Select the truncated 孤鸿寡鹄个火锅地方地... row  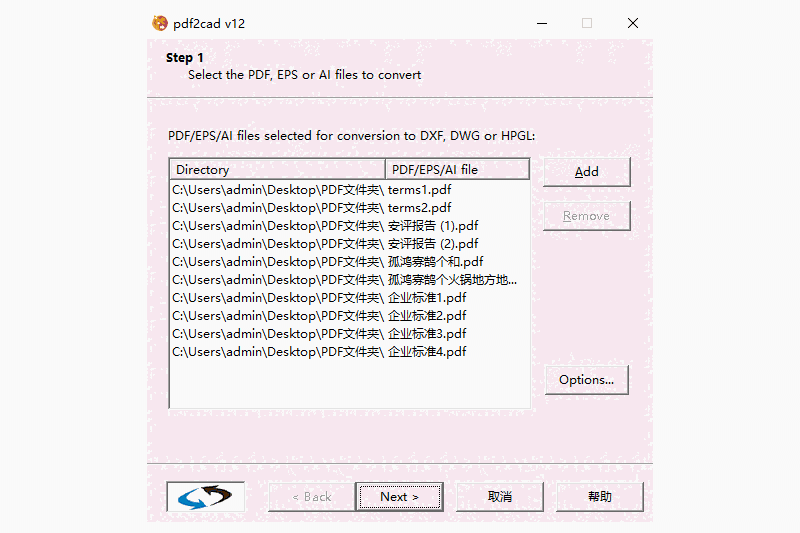[x=349, y=280]
